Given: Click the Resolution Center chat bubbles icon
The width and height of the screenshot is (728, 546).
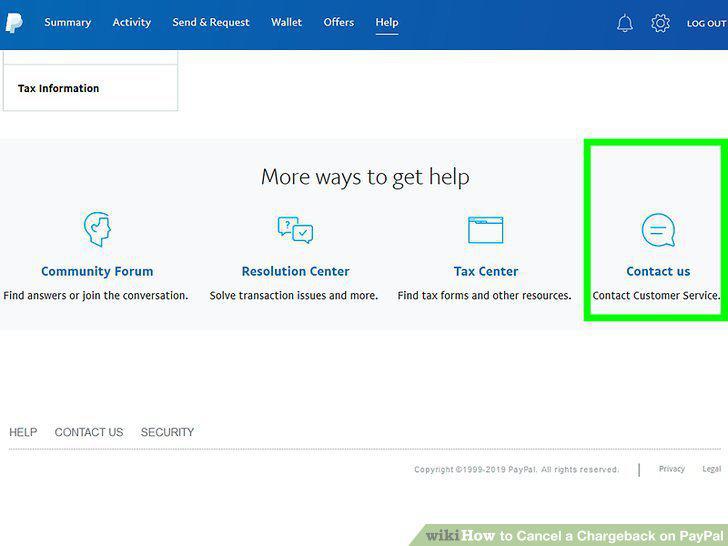Looking at the screenshot, I should point(295,230).
